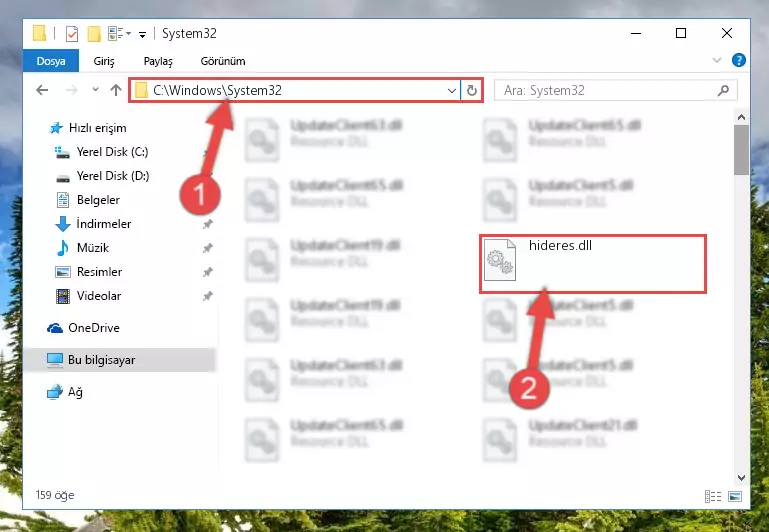Screen dimensions: 769x532
Task: Minimize the System32 window
Action: [x=636, y=33]
